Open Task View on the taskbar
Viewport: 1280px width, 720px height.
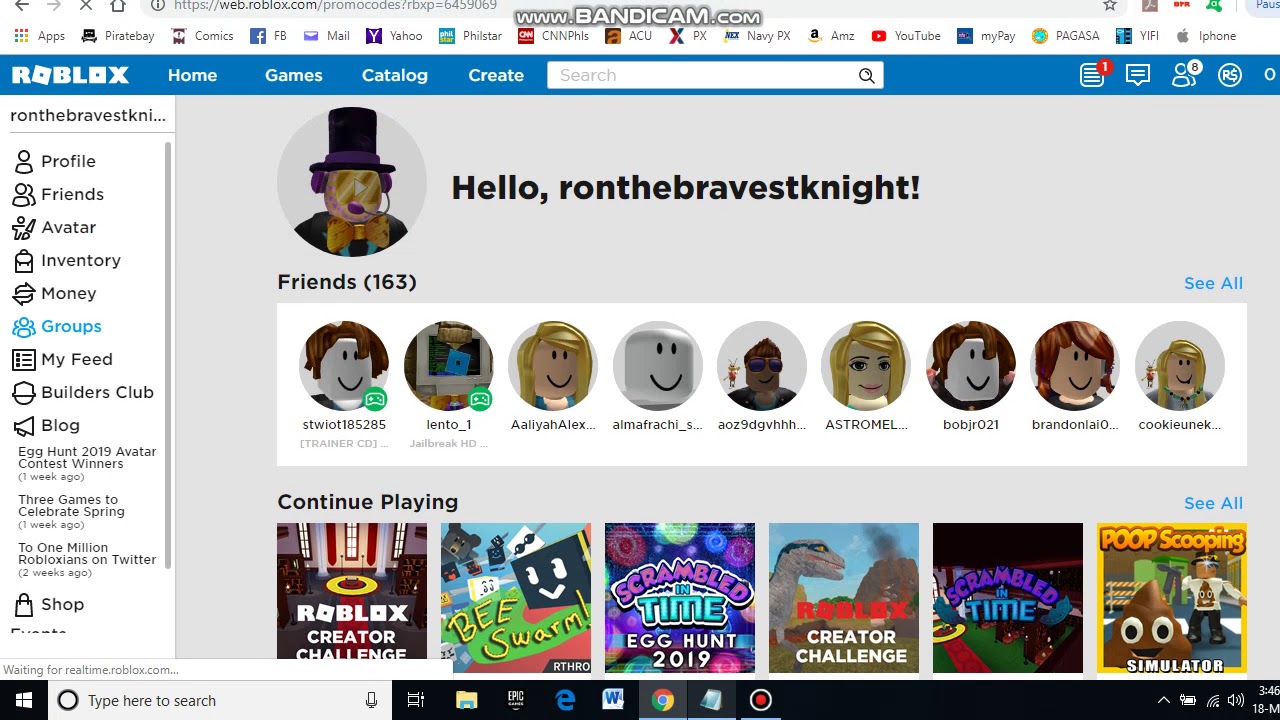pyautogui.click(x=416, y=700)
